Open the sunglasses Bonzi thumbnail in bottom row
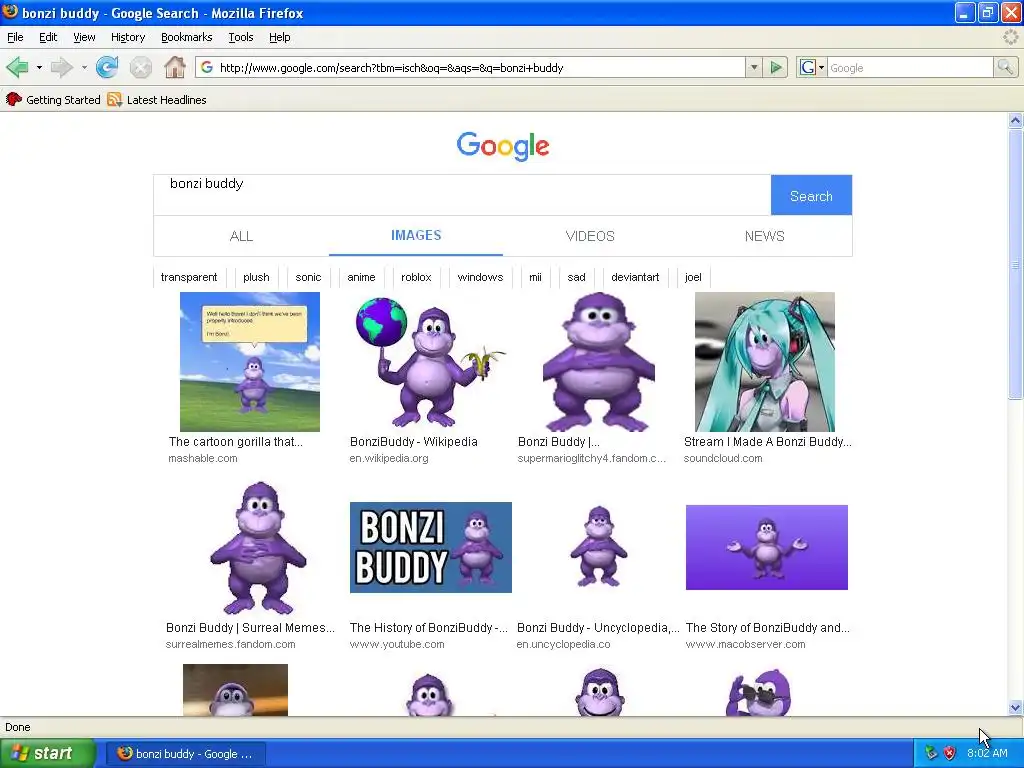This screenshot has height=768, width=1024. coord(758,692)
